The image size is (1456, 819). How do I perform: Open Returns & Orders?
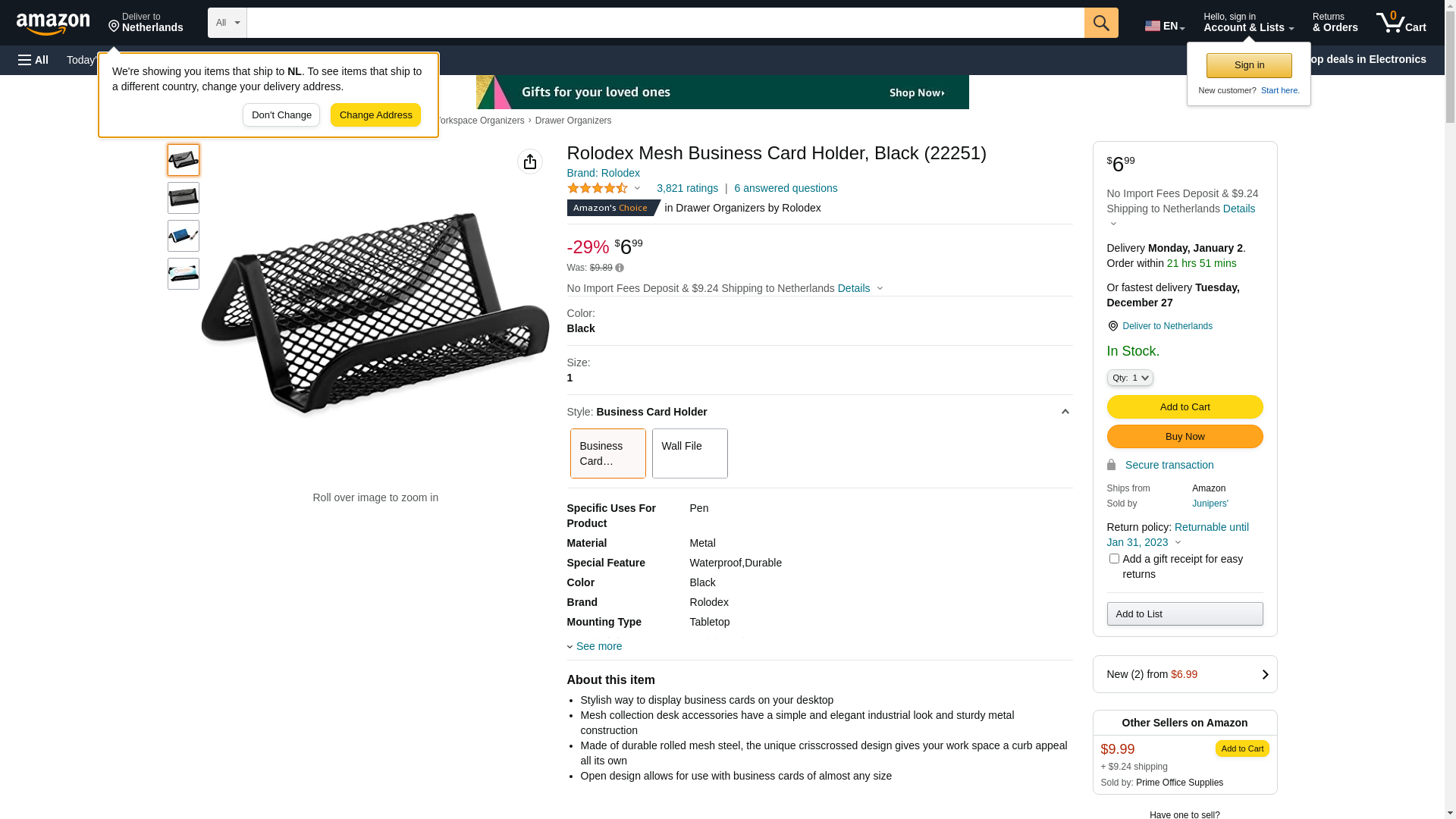click(1335, 23)
